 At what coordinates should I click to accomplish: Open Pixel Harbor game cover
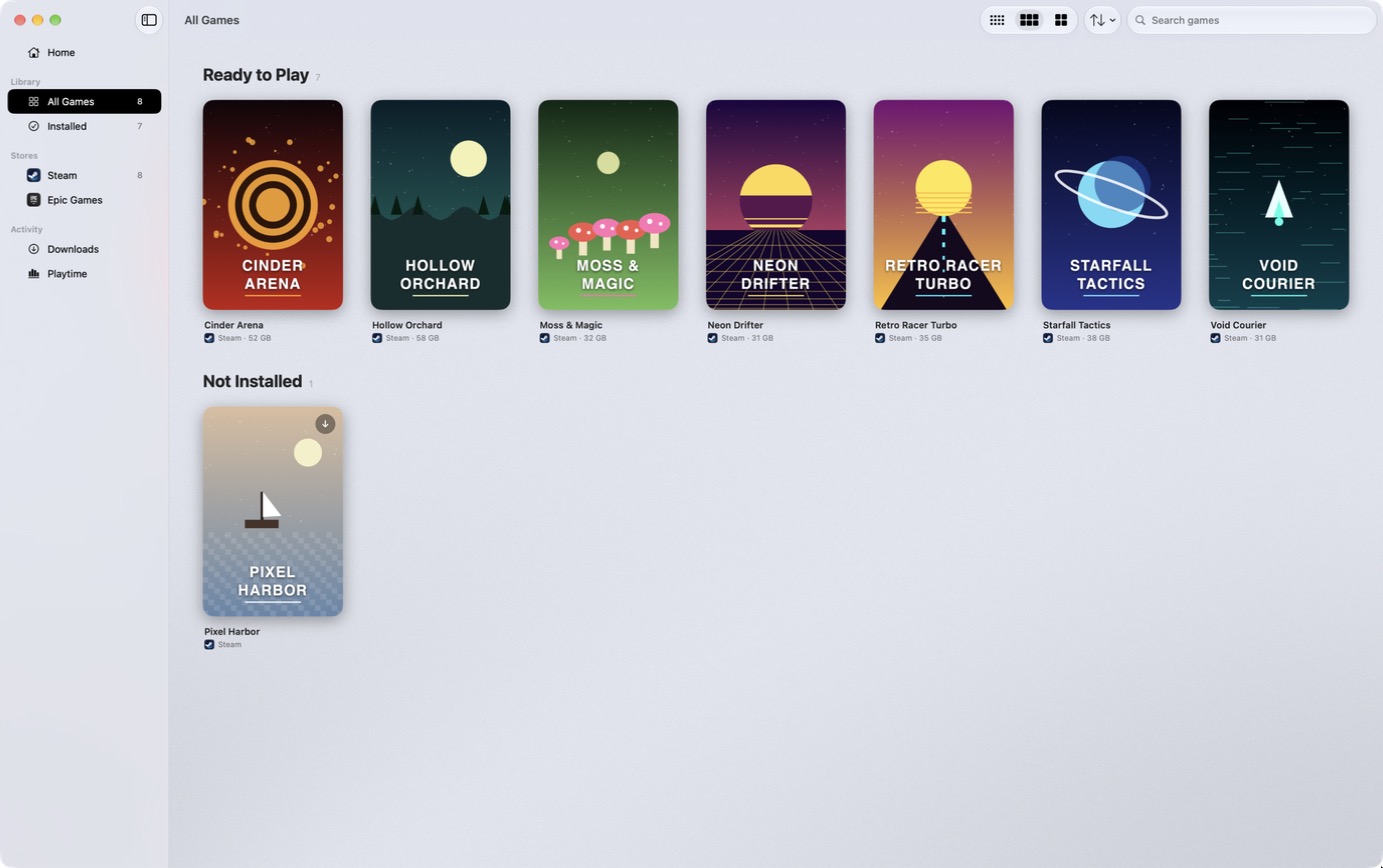pyautogui.click(x=273, y=511)
